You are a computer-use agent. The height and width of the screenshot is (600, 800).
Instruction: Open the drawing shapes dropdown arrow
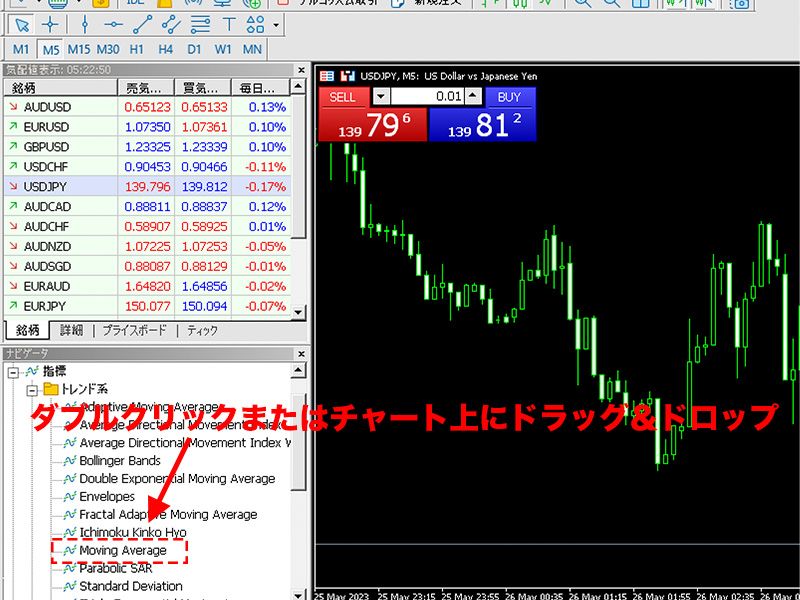tap(276, 25)
